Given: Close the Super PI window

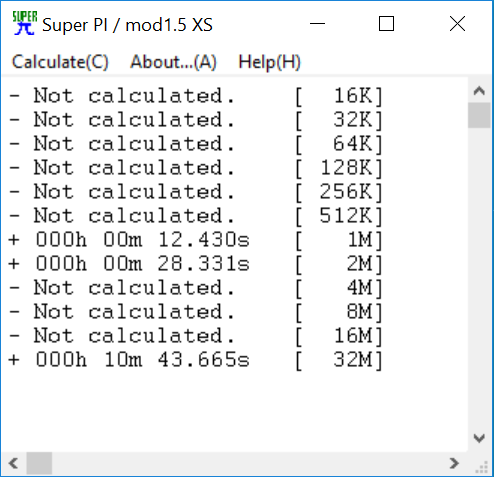Looking at the screenshot, I should point(457,24).
